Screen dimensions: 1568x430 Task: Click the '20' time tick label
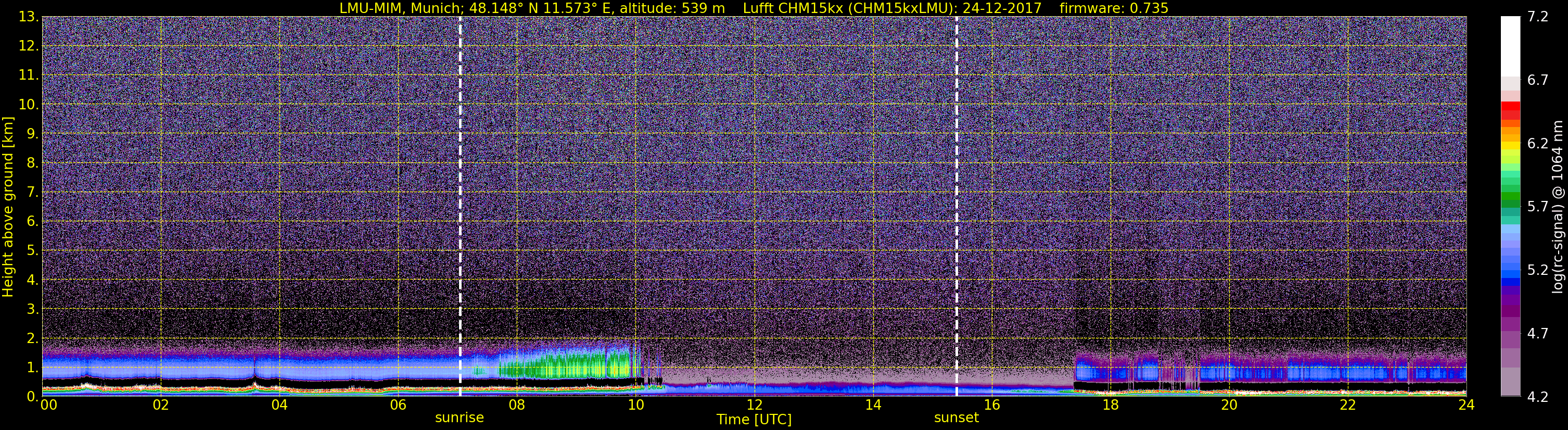coord(1229,406)
